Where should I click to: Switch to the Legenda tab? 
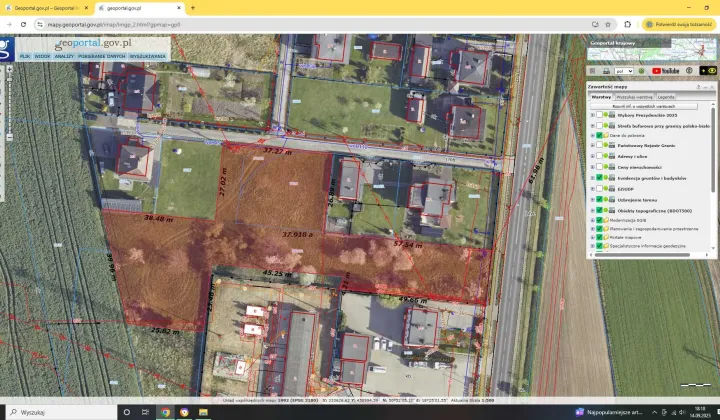(665, 97)
